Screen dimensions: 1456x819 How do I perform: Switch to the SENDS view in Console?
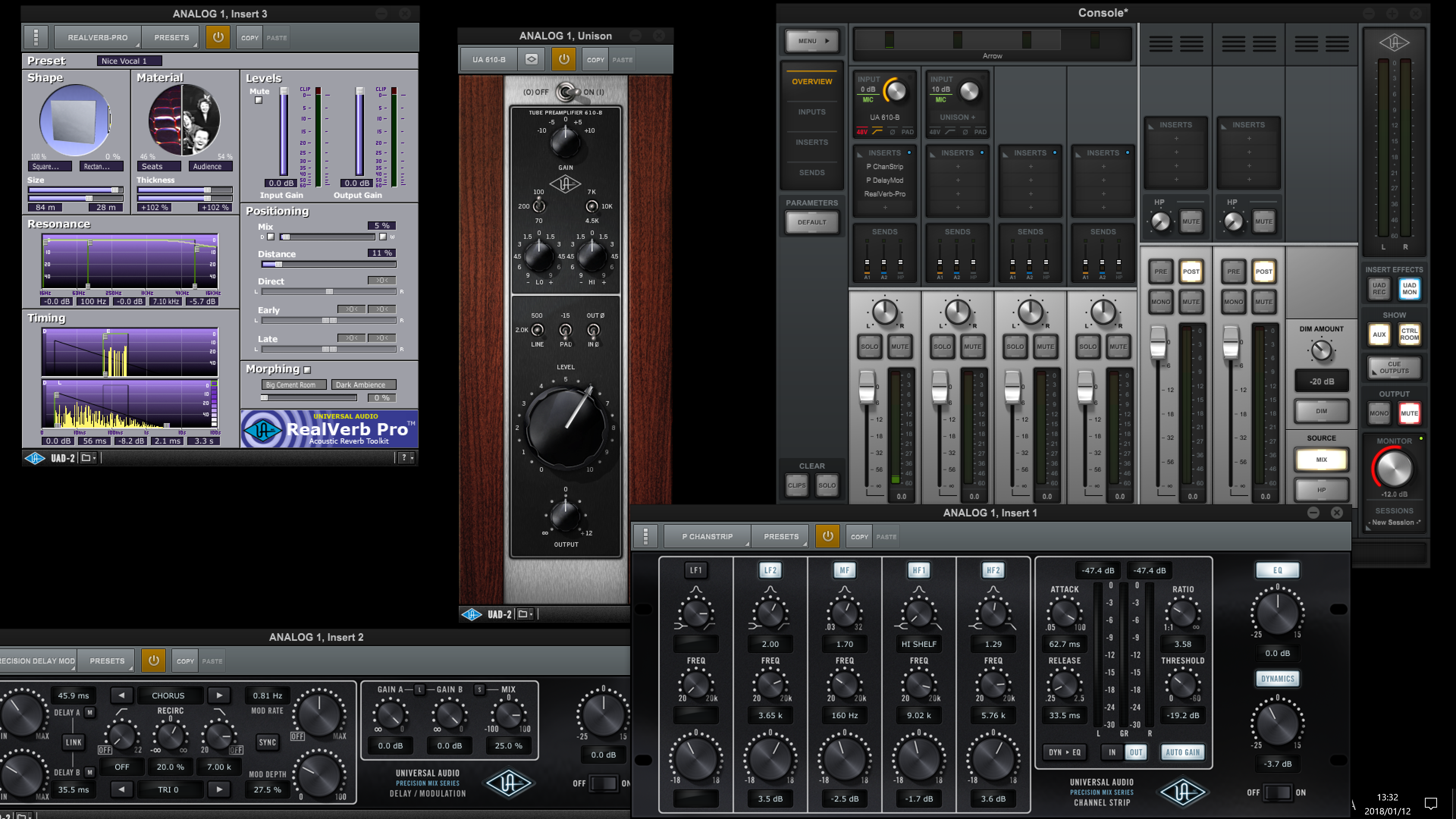(x=812, y=173)
